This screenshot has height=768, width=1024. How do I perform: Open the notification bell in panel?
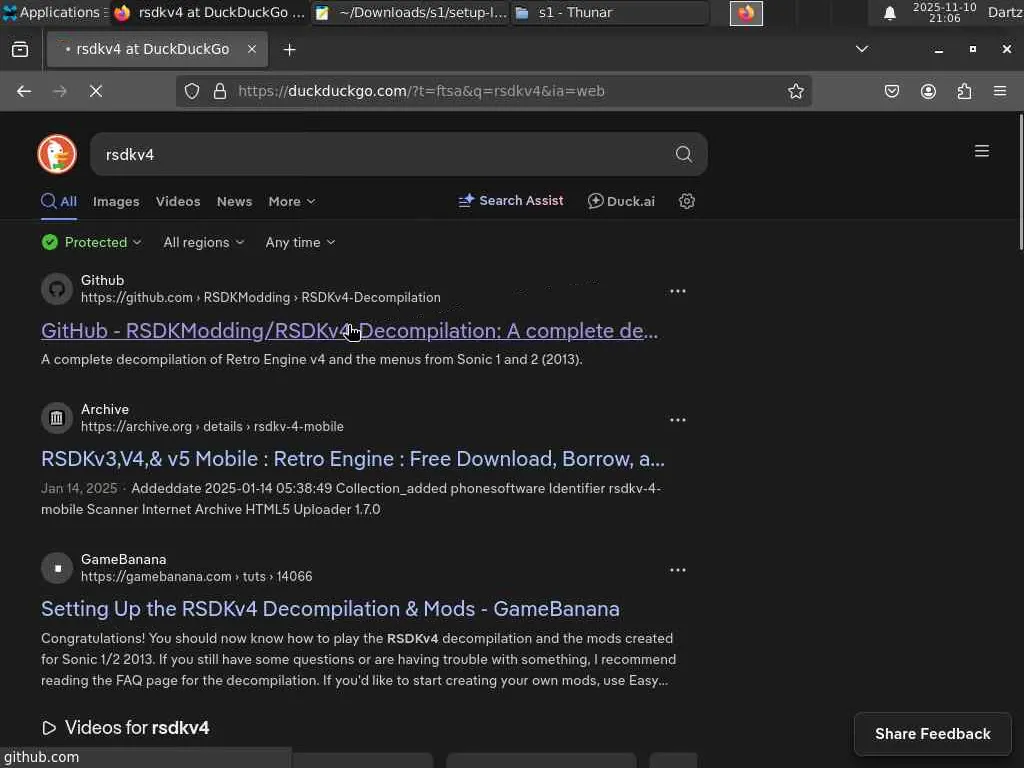pyautogui.click(x=889, y=13)
